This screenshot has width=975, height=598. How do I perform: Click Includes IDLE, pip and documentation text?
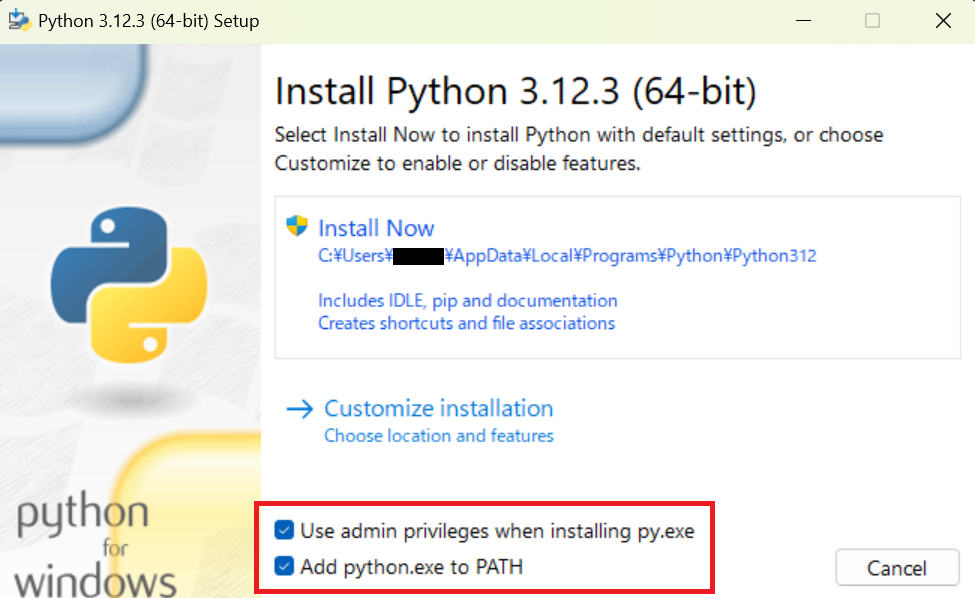point(469,300)
